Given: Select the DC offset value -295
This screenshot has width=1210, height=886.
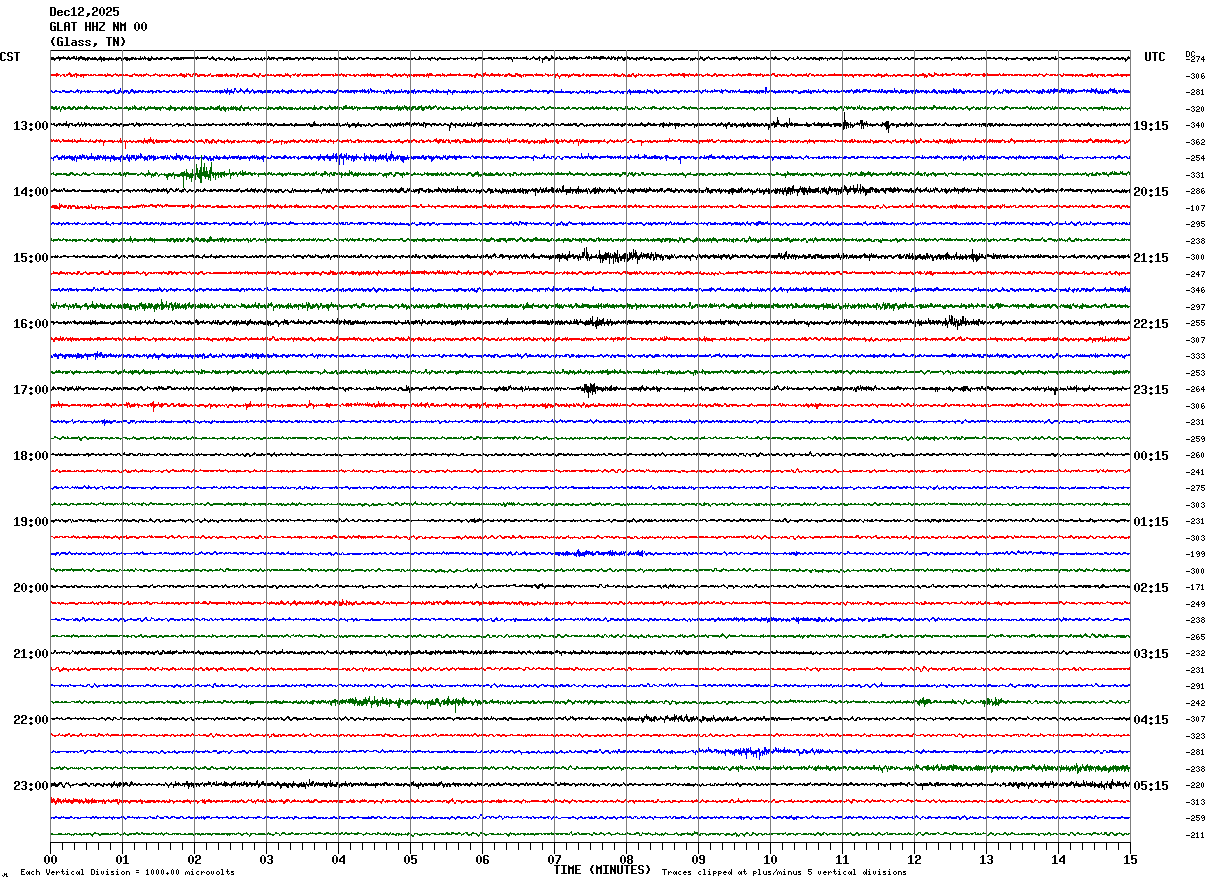Looking at the screenshot, I should pyautogui.click(x=1195, y=225).
